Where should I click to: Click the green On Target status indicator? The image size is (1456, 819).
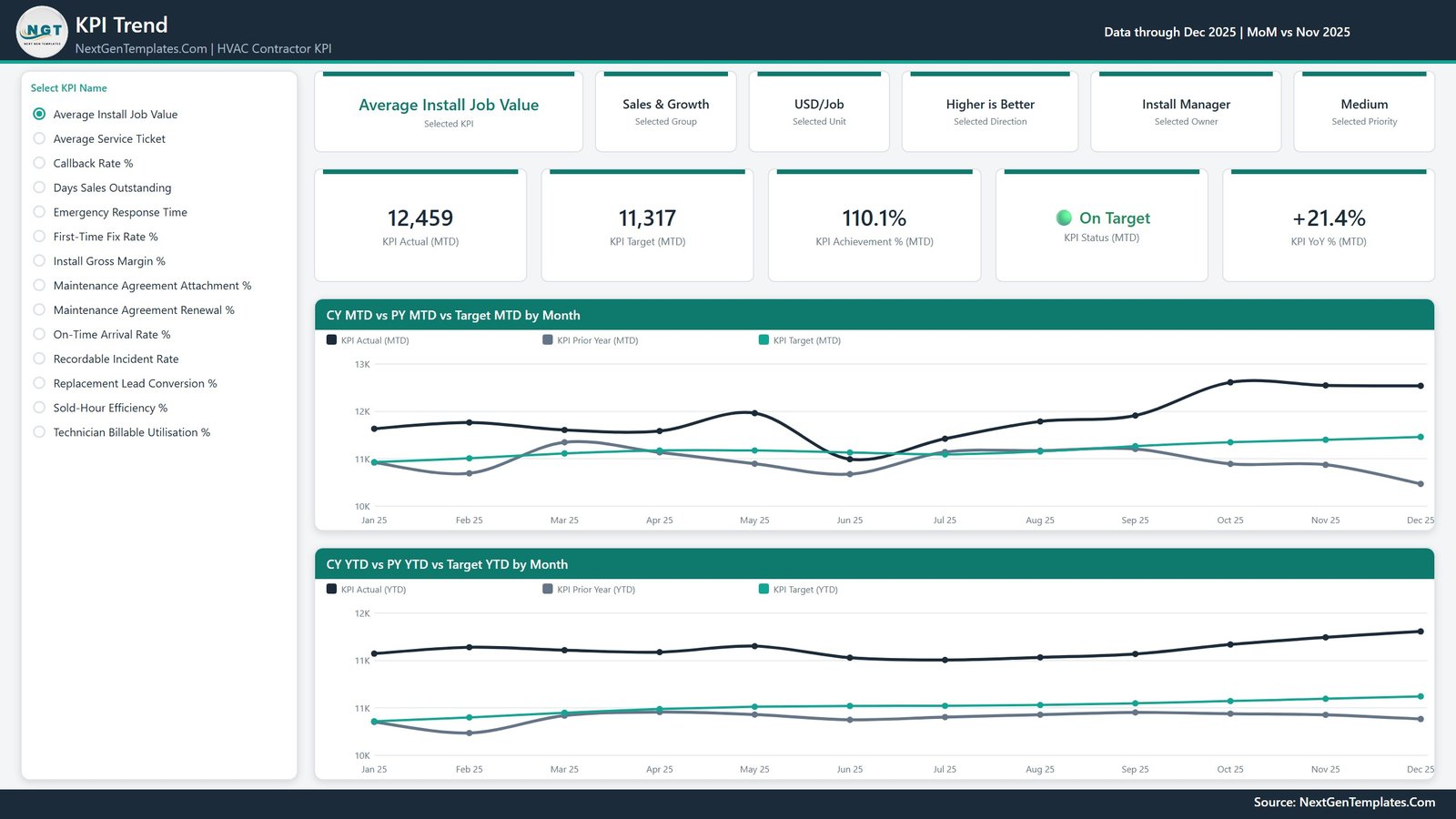(x=1063, y=217)
